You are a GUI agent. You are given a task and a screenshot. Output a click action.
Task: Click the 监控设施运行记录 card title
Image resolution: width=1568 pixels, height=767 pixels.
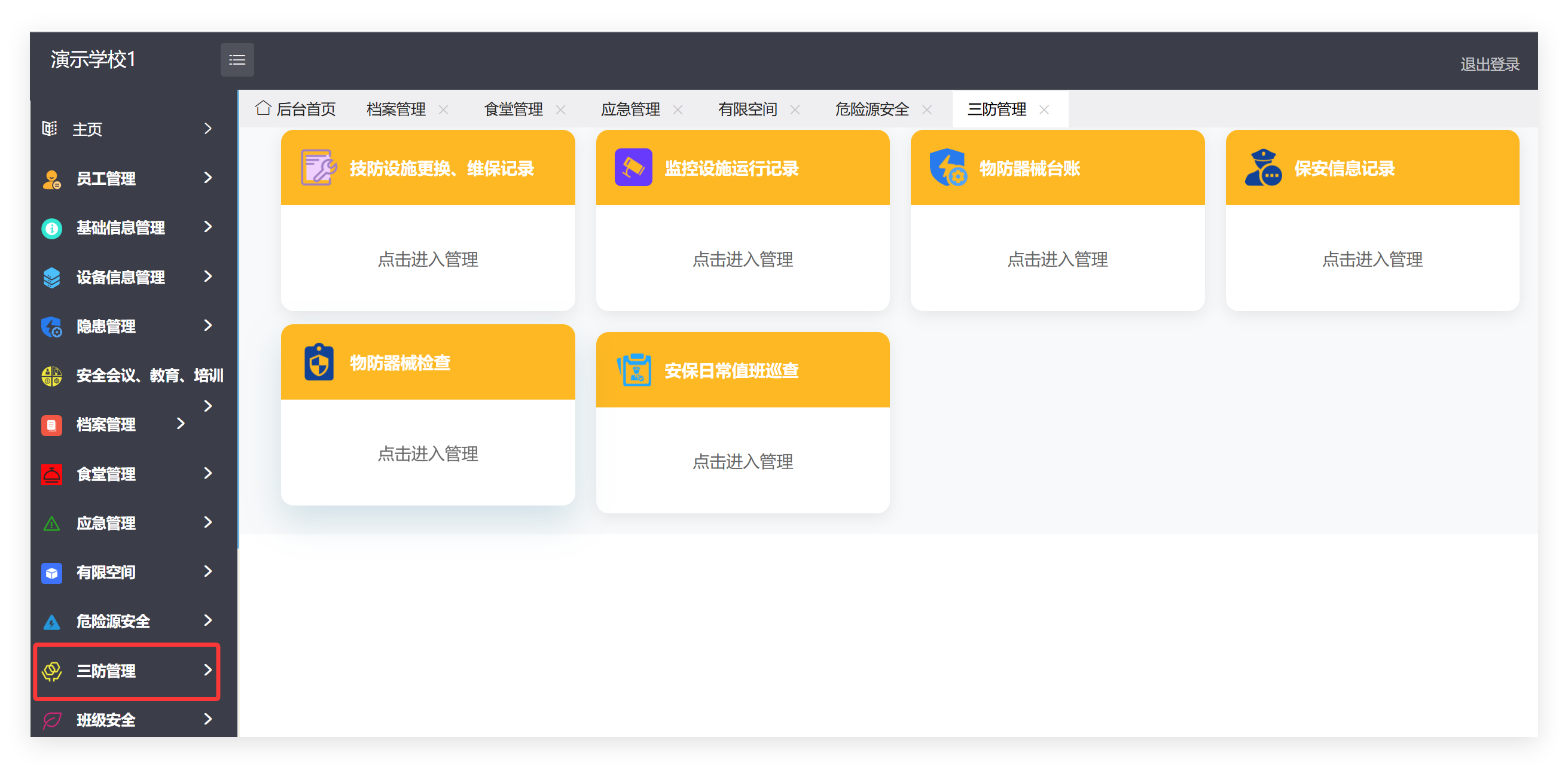tap(731, 169)
